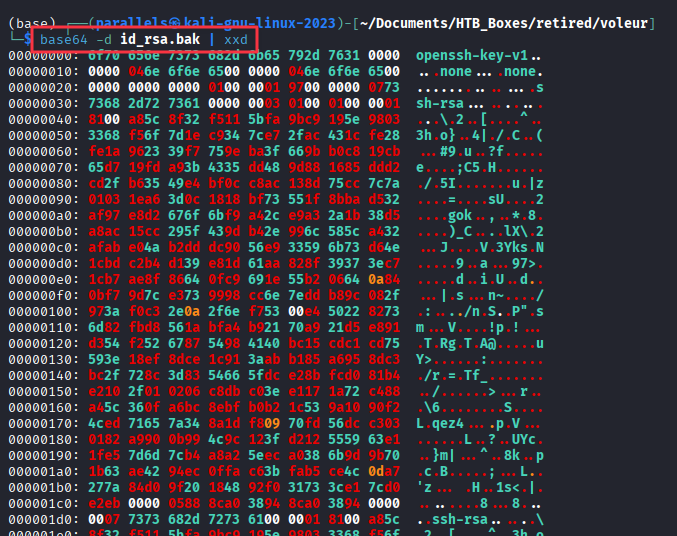Click the ASCII text 3h.o}..4|./.C..(

(x=480, y=136)
